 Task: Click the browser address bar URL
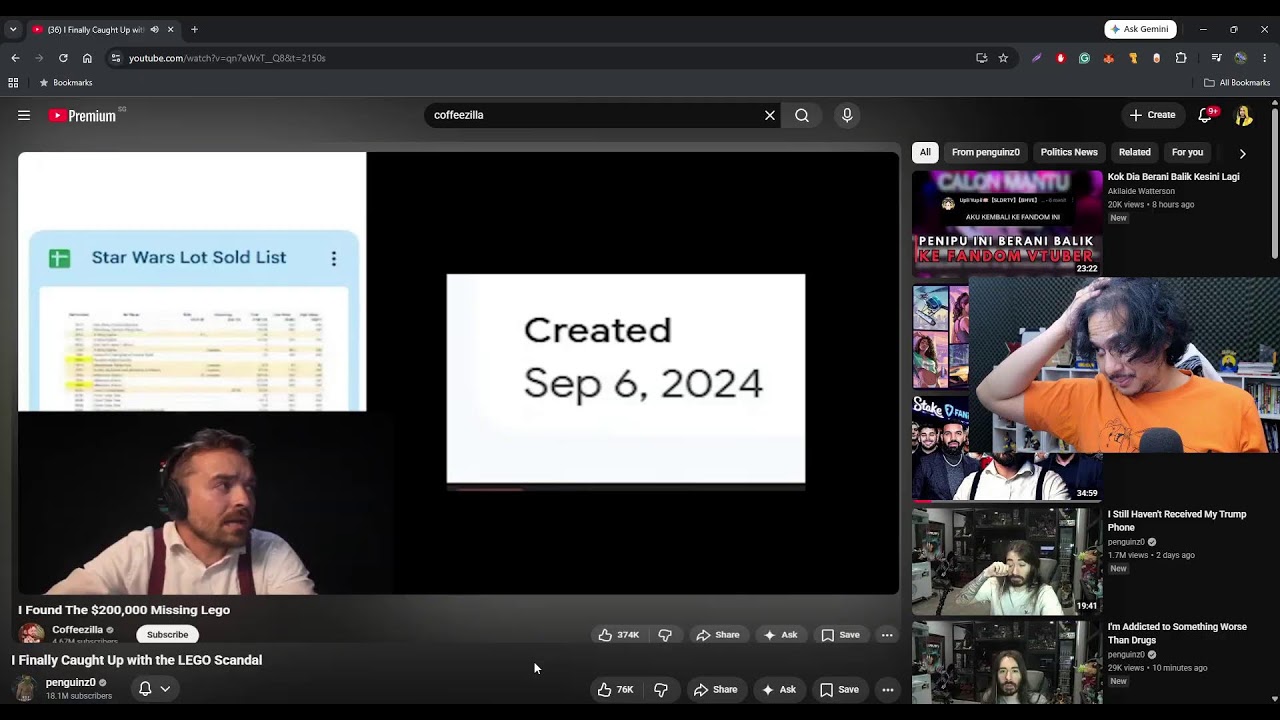(227, 58)
